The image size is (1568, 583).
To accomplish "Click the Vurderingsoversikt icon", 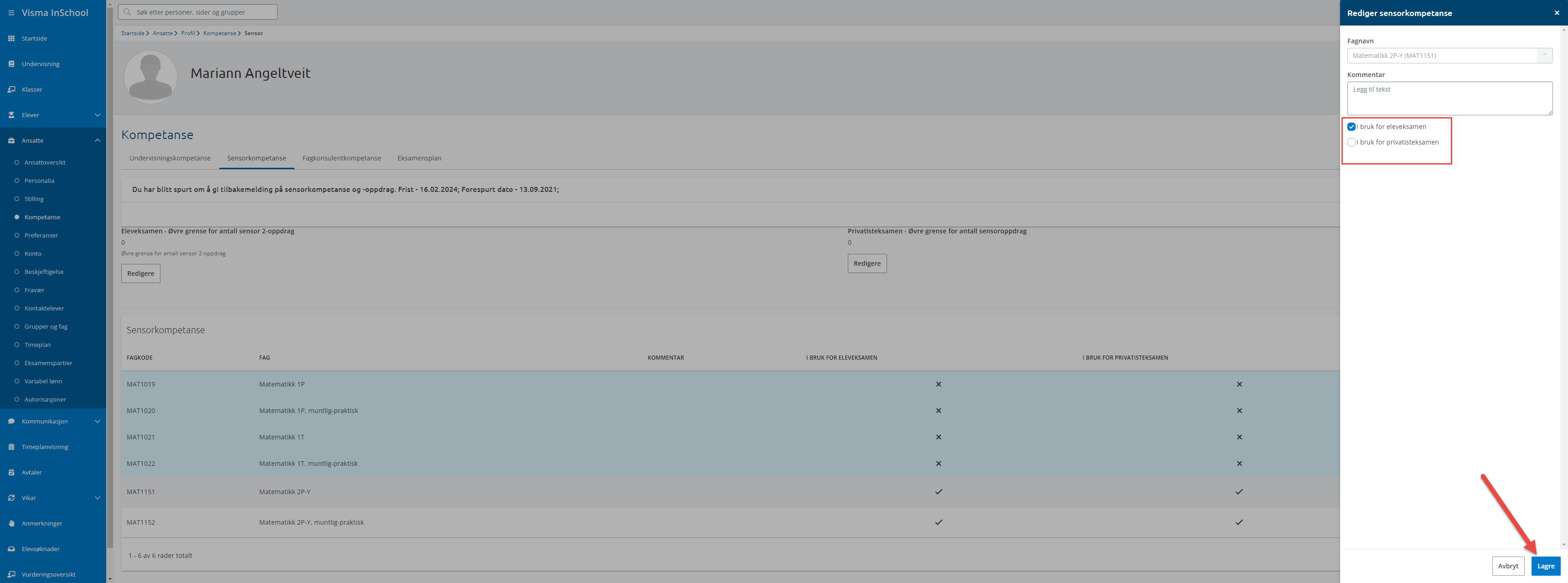I will (11, 574).
